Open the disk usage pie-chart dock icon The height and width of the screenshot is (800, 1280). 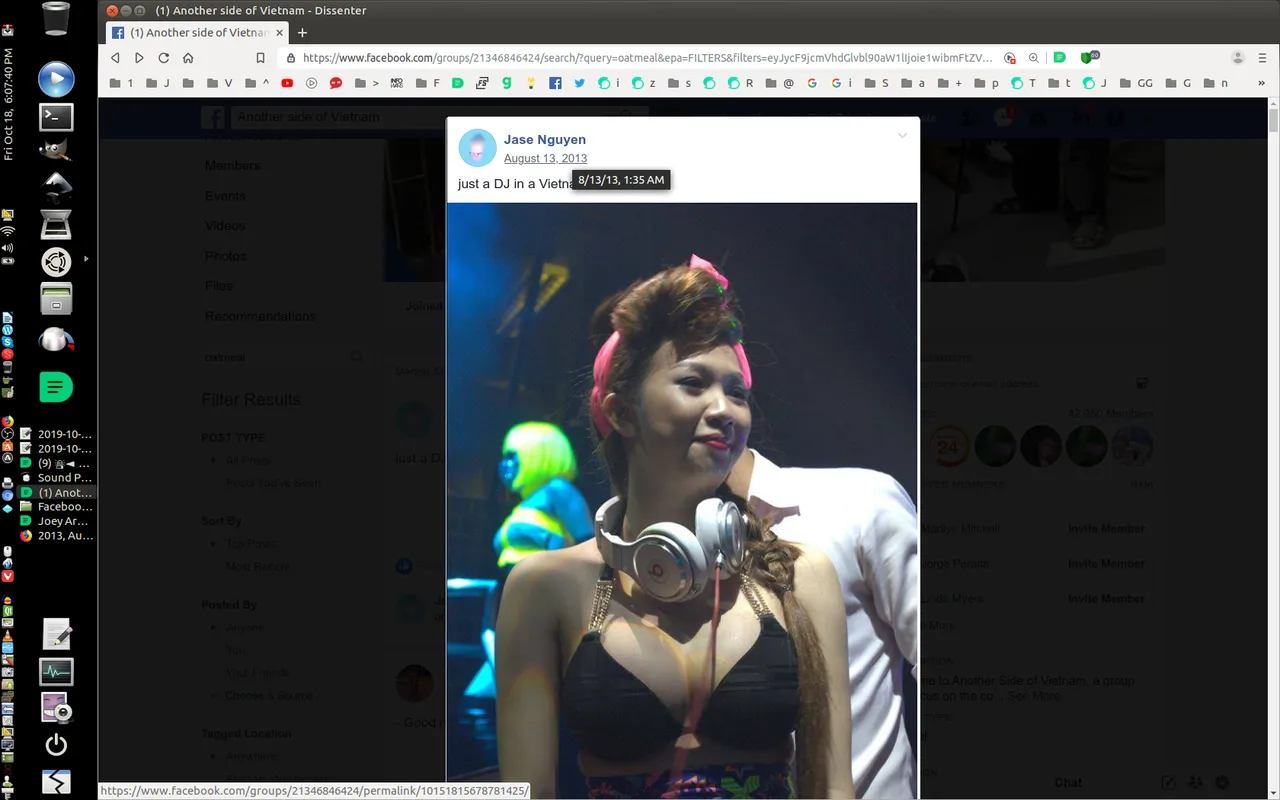tap(56, 340)
